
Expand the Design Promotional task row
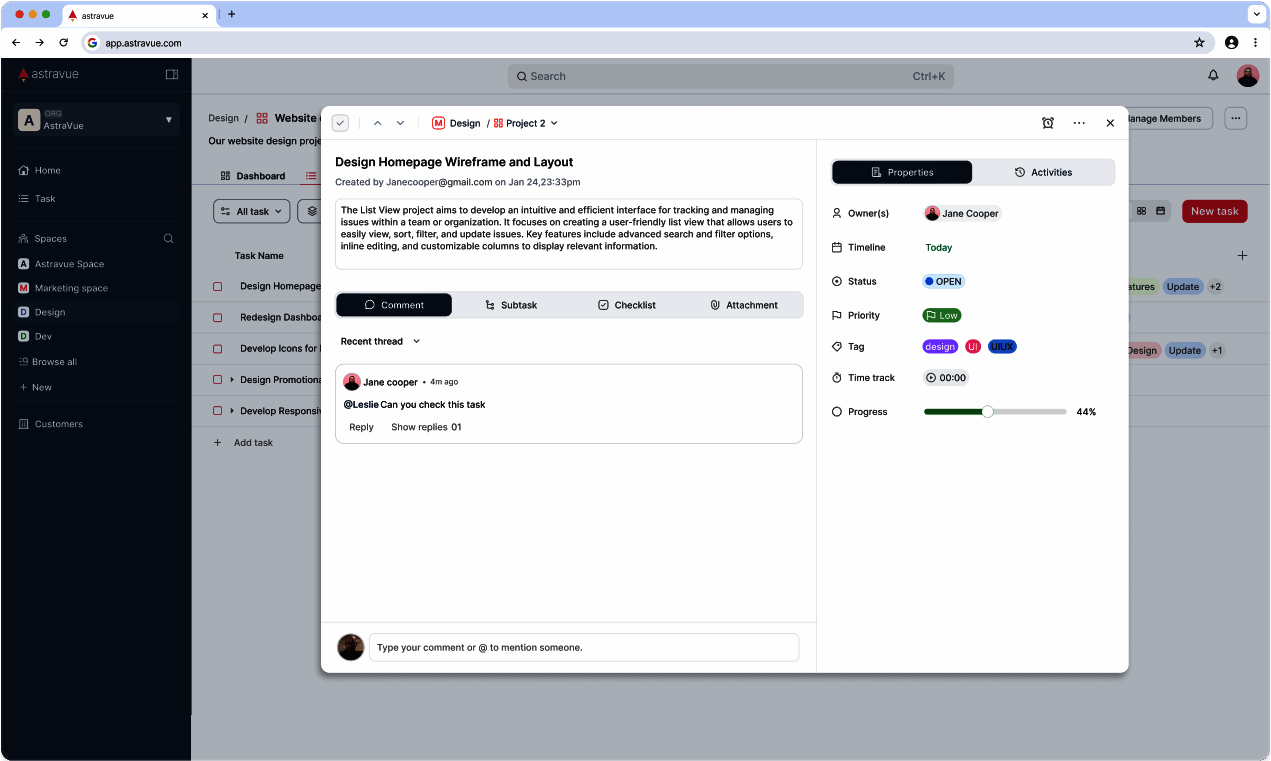pos(232,380)
